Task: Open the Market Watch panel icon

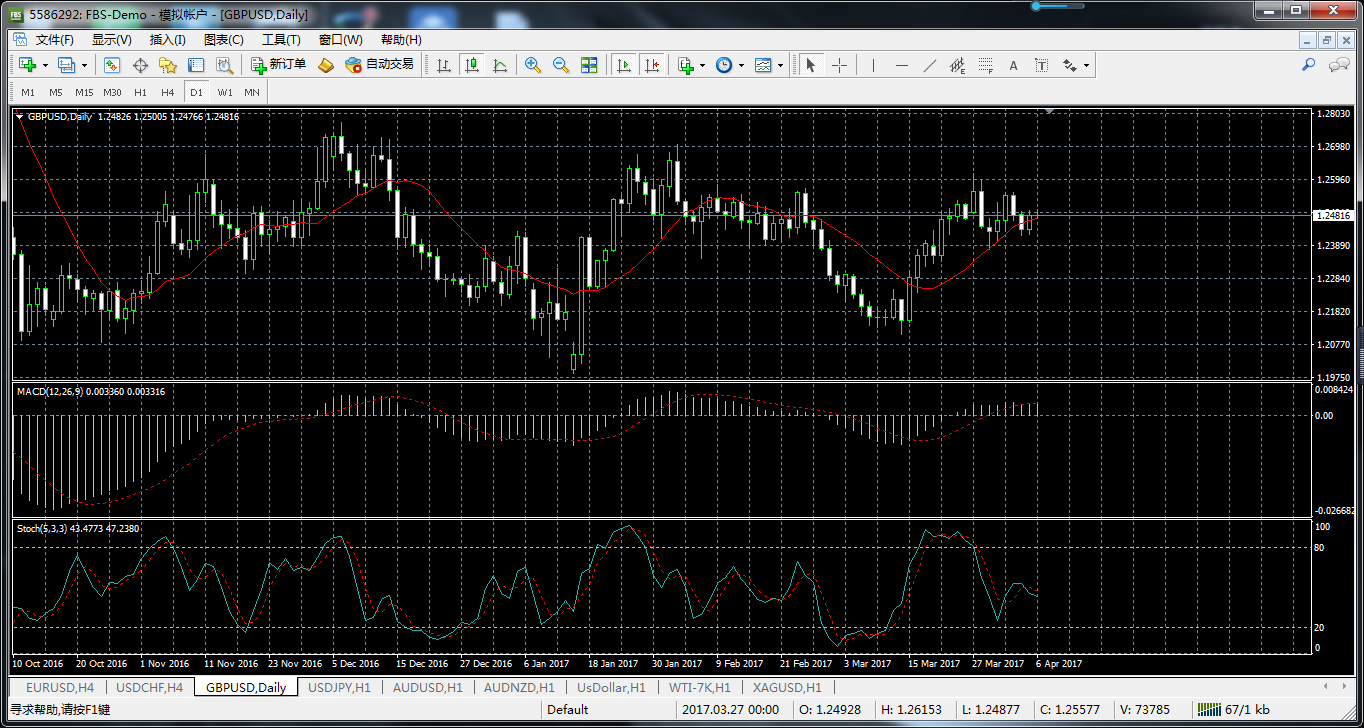Action: pos(112,65)
